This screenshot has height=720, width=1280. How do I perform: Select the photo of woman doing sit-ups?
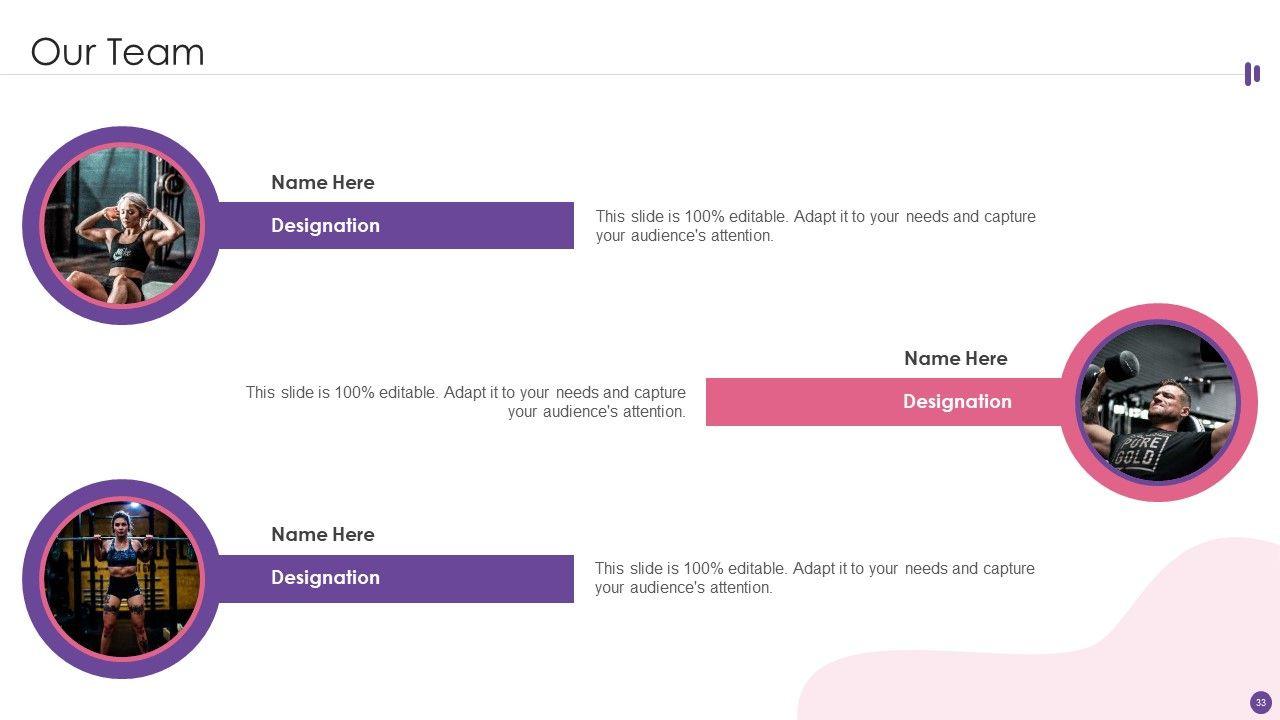point(121,226)
